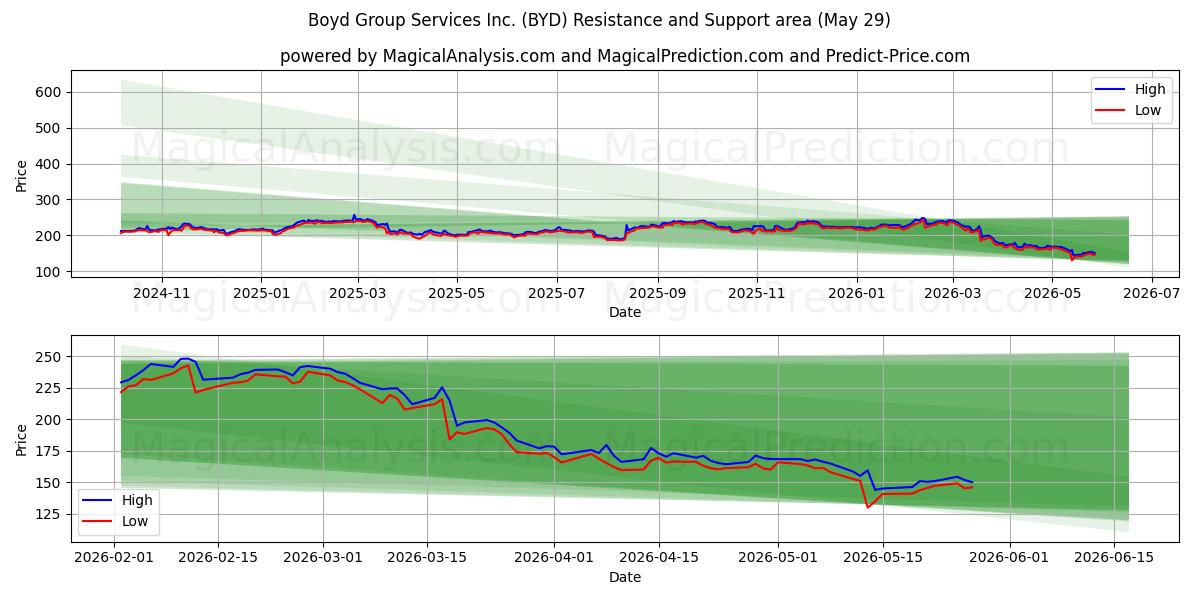
Task: Click top chart date tick 2024-11
Action: tap(161, 294)
